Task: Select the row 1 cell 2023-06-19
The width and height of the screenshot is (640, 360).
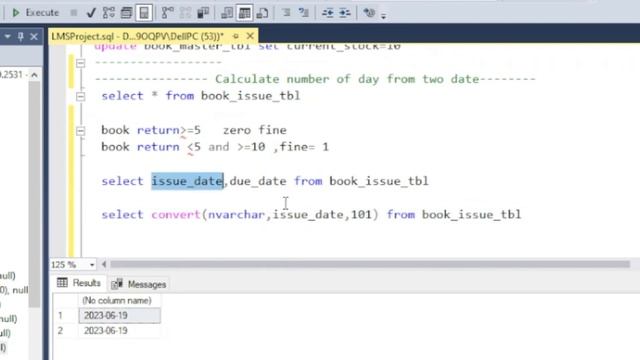Action: [119, 316]
